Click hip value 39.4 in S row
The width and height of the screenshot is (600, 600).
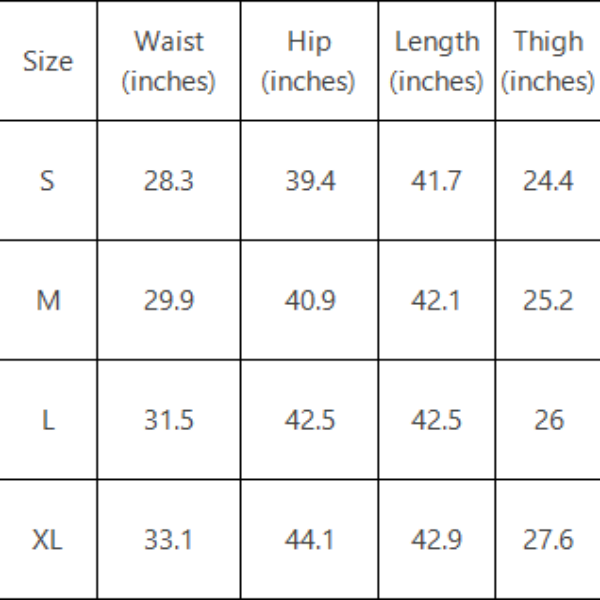click(x=309, y=181)
